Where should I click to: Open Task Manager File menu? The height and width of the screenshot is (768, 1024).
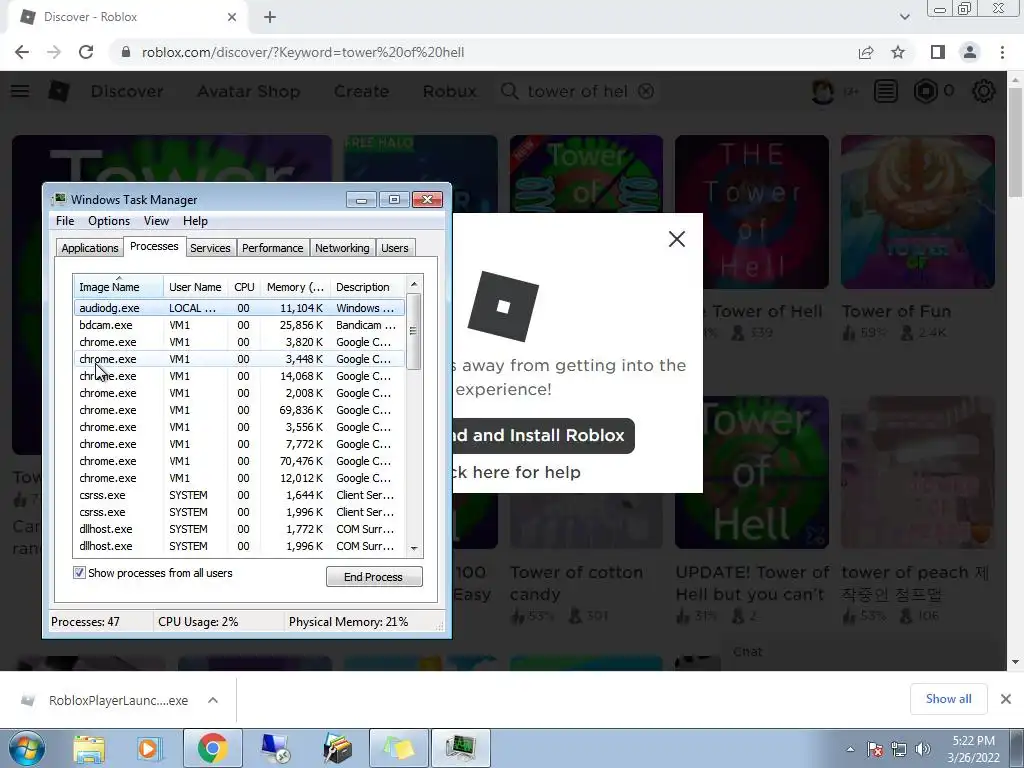pos(65,221)
